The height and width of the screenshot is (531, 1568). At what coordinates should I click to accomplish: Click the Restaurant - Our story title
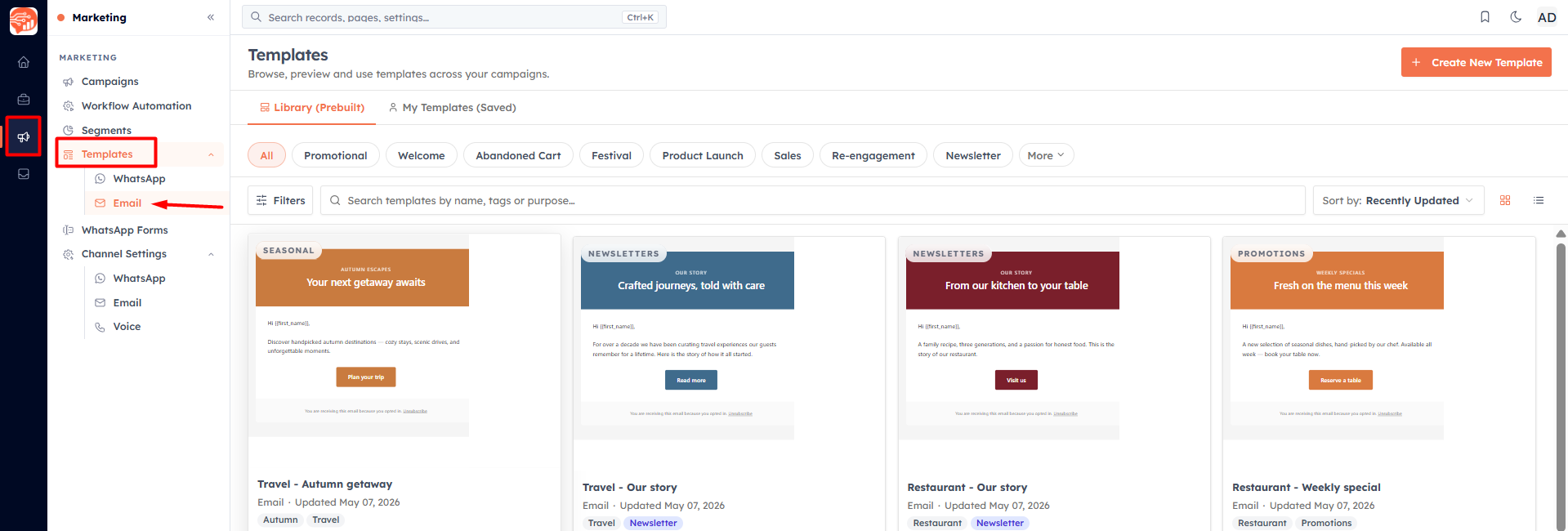[x=967, y=488]
